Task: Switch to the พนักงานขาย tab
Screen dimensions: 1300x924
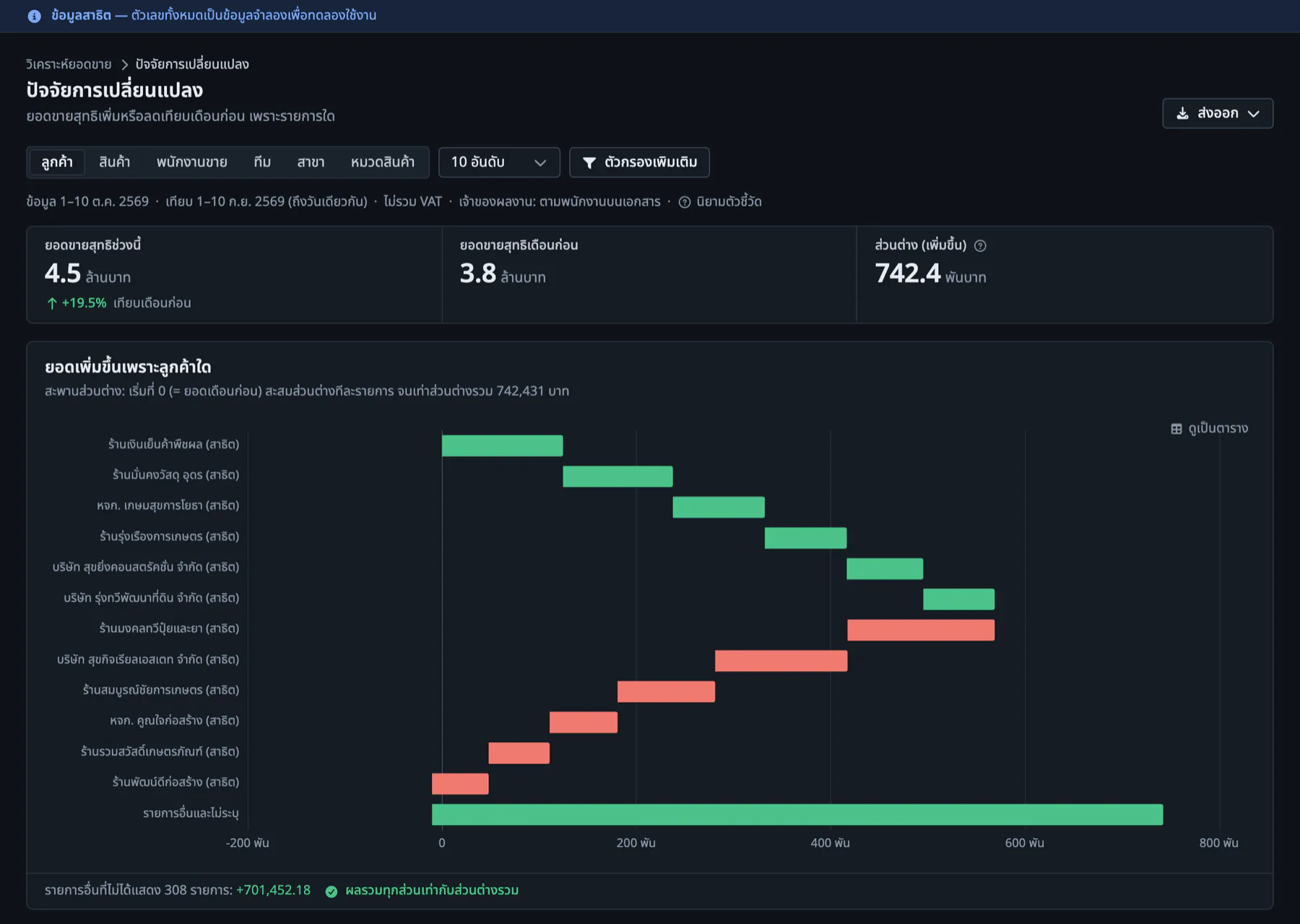Action: (192, 162)
